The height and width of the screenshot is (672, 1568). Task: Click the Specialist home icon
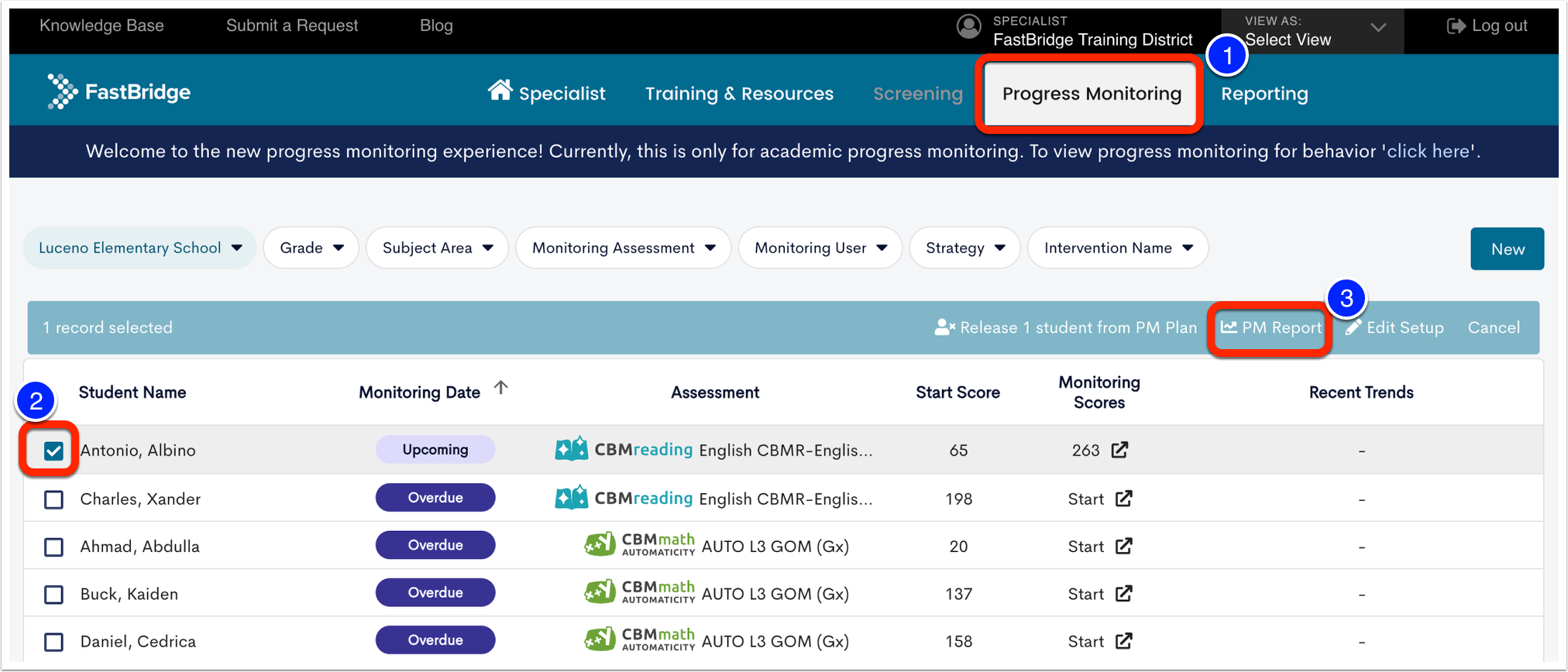click(x=500, y=90)
